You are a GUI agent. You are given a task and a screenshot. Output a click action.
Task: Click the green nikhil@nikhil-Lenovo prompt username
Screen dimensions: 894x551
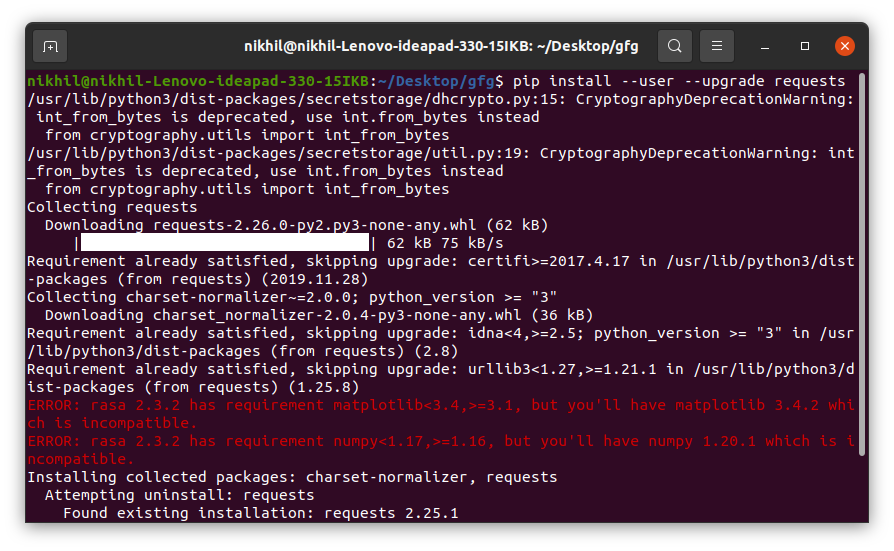198,81
